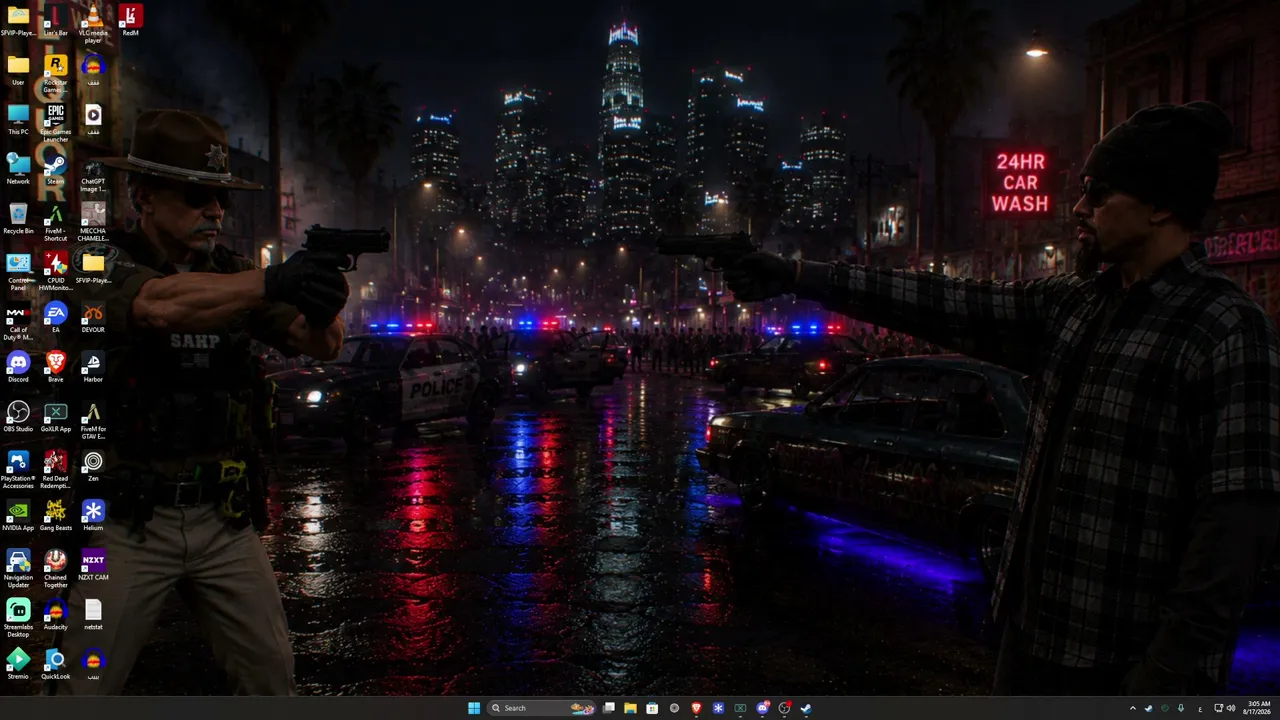1280x720 pixels.
Task: Open Task View from the taskbar
Action: (608, 708)
